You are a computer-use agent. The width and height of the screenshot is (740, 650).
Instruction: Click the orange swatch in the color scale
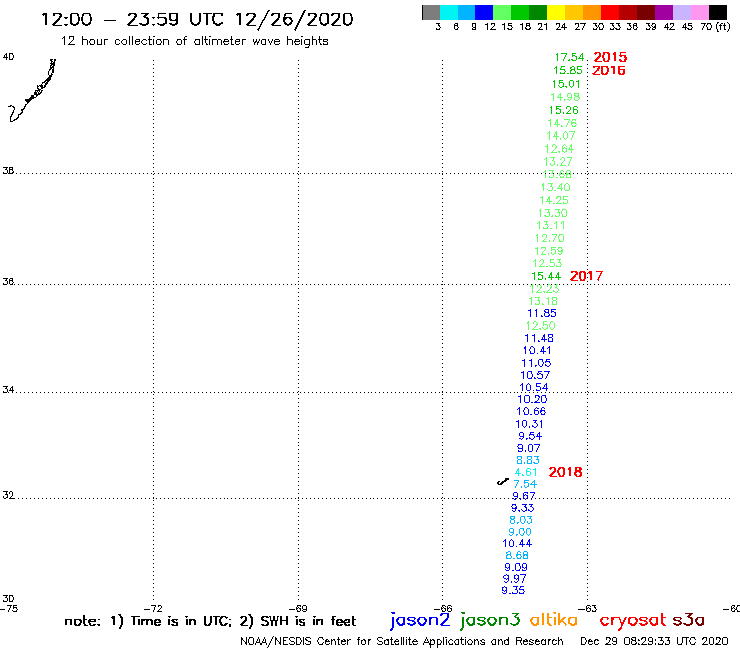tap(592, 12)
